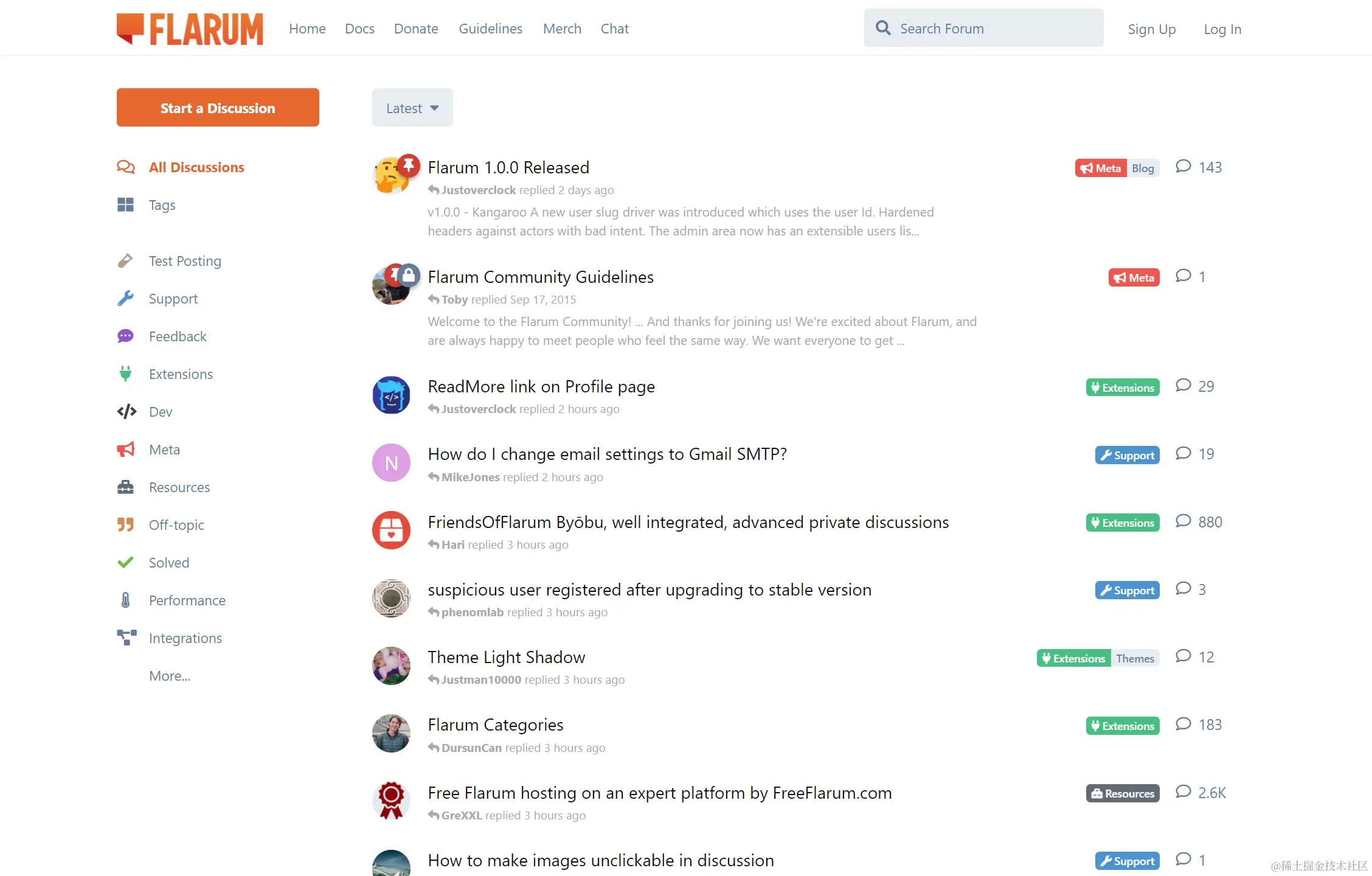Click the 'N' avatar on Gmail SMTP discussion
Viewport: 1372px width, 876px height.
(391, 463)
